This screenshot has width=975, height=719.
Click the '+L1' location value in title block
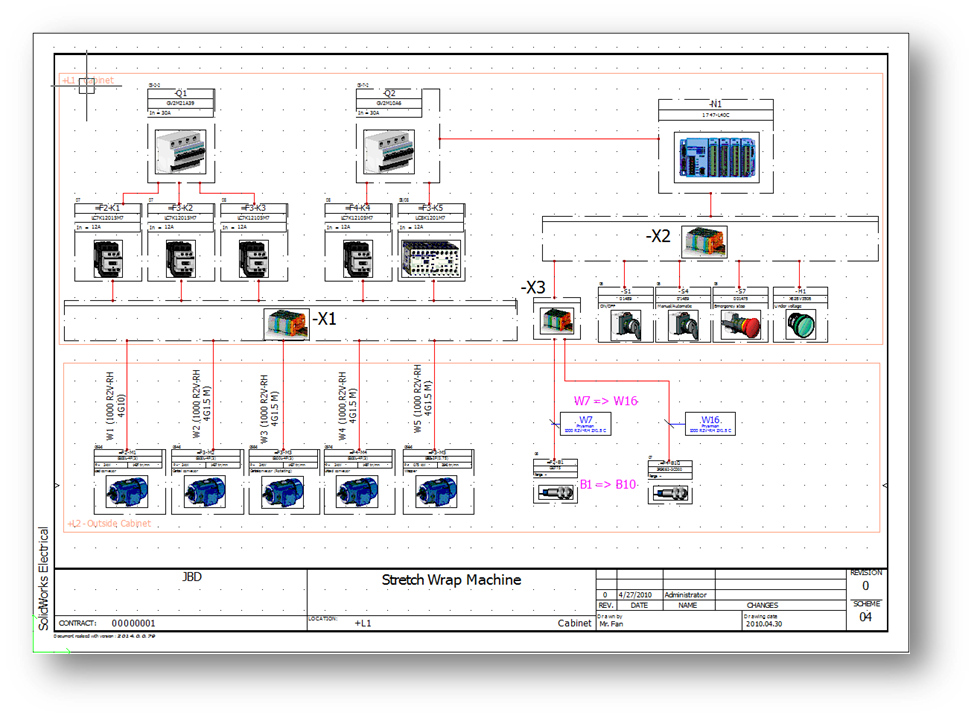pyautogui.click(x=363, y=623)
